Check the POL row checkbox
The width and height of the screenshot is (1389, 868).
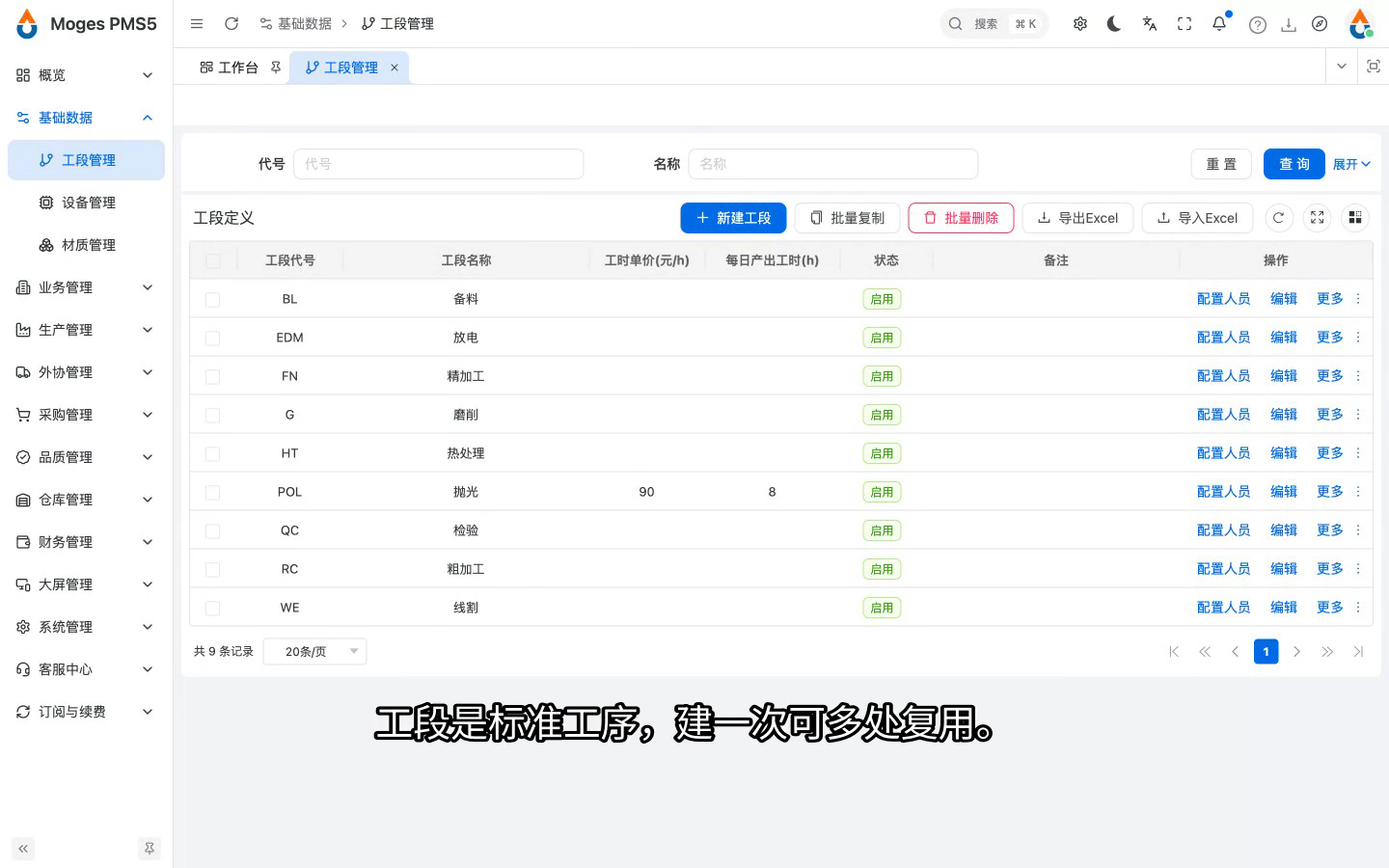(213, 493)
